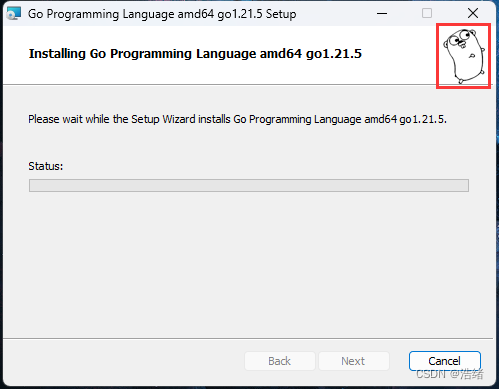
Task: Click the window title text ending in Setup
Action: (x=162, y=14)
